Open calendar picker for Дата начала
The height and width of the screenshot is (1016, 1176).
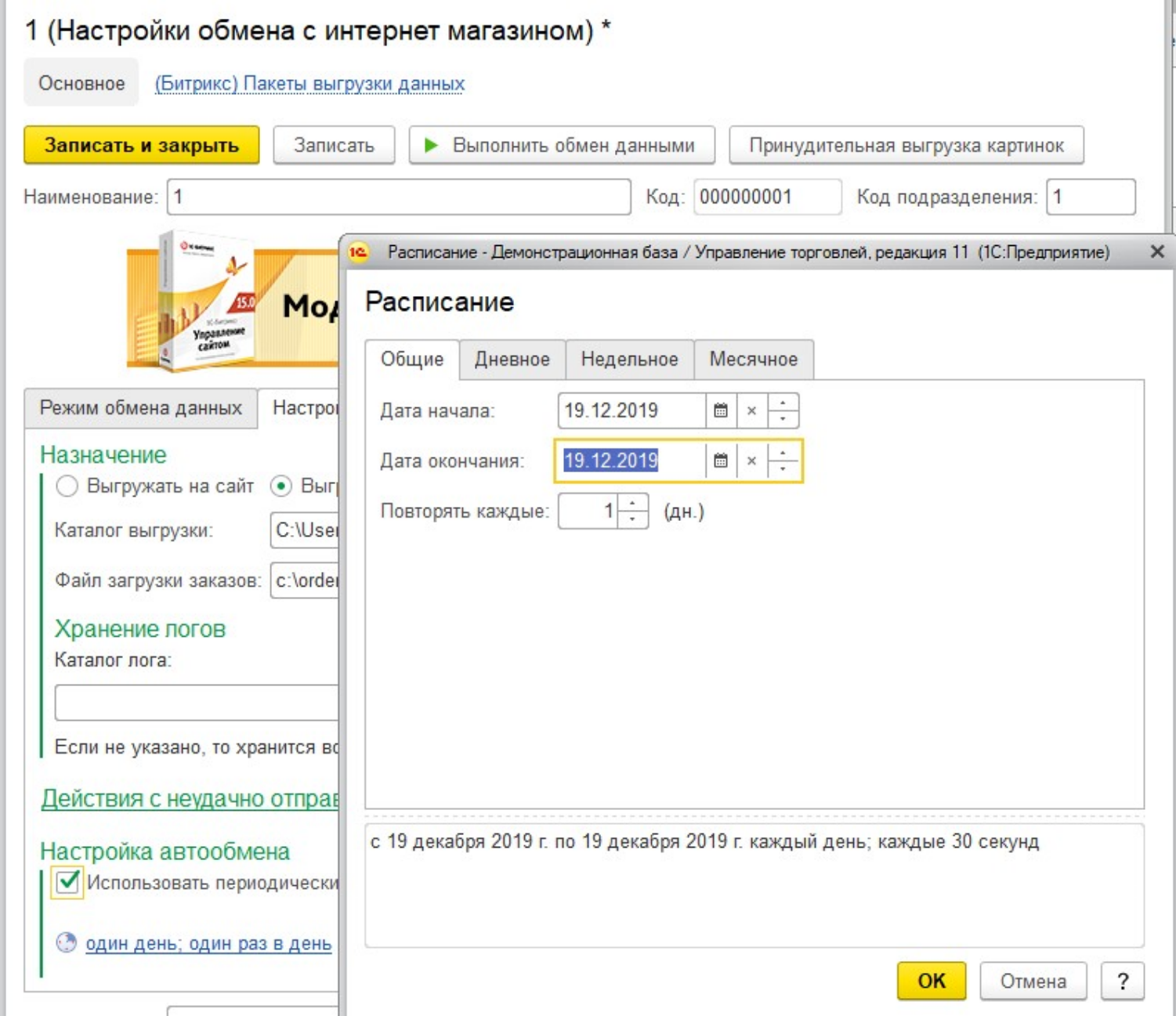(721, 410)
